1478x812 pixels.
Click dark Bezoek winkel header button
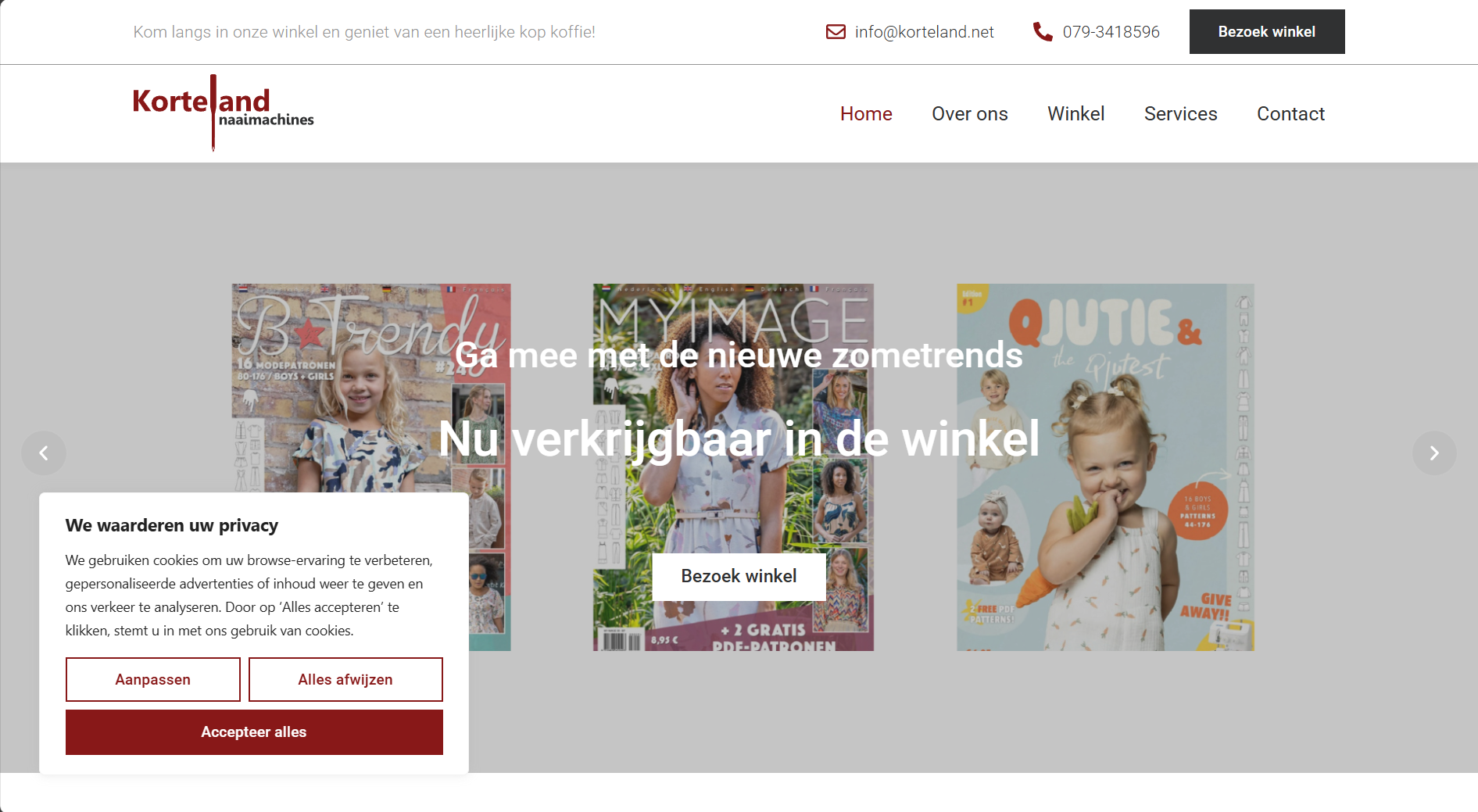click(x=1267, y=32)
